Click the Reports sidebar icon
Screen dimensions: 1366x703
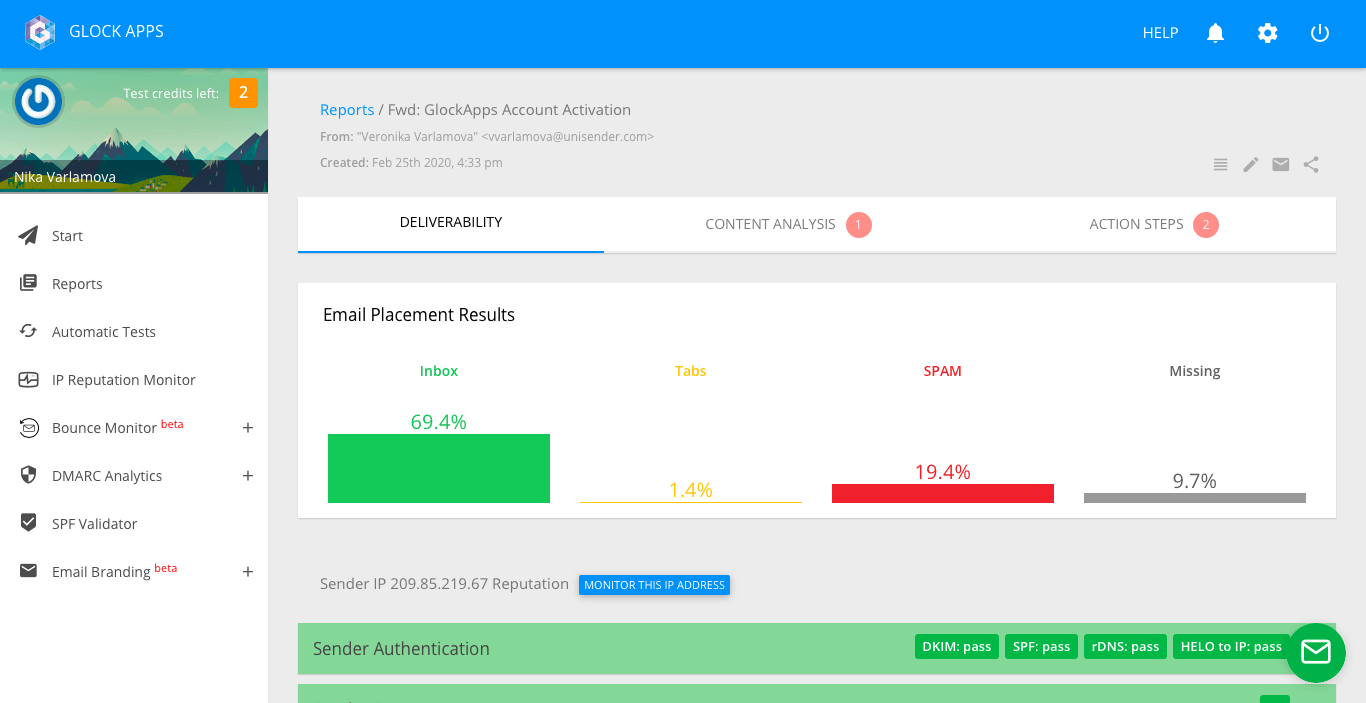(29, 283)
